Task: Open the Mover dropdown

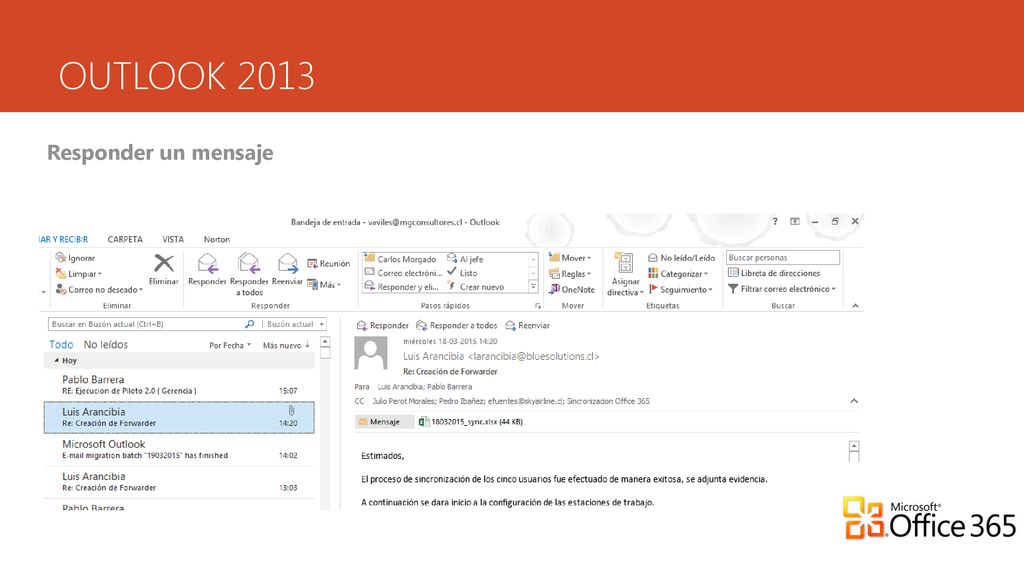Action: point(570,258)
